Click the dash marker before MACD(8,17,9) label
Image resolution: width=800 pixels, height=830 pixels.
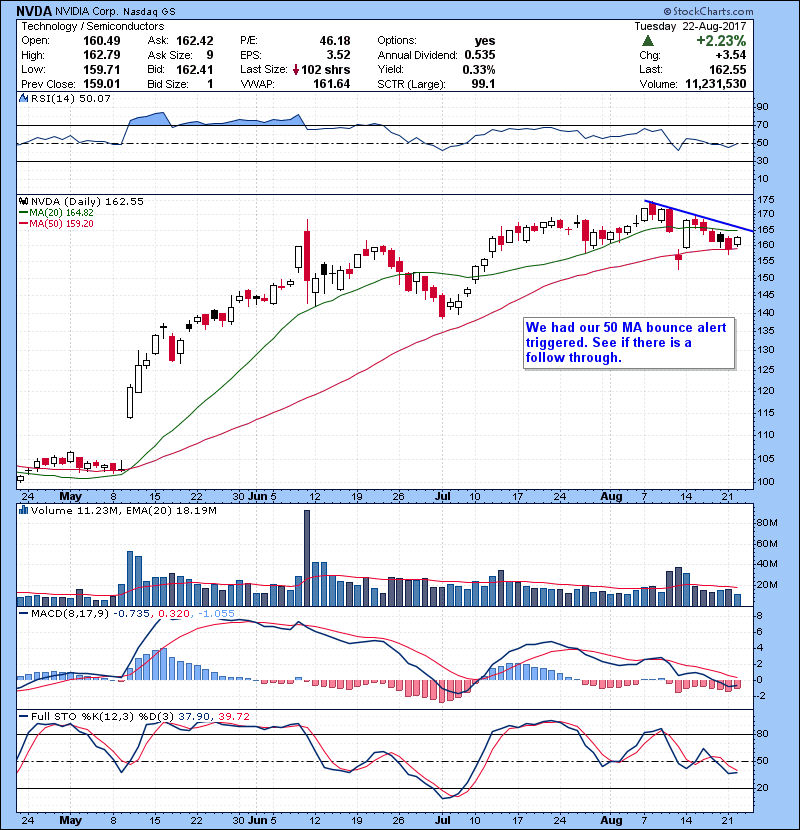coord(24,614)
